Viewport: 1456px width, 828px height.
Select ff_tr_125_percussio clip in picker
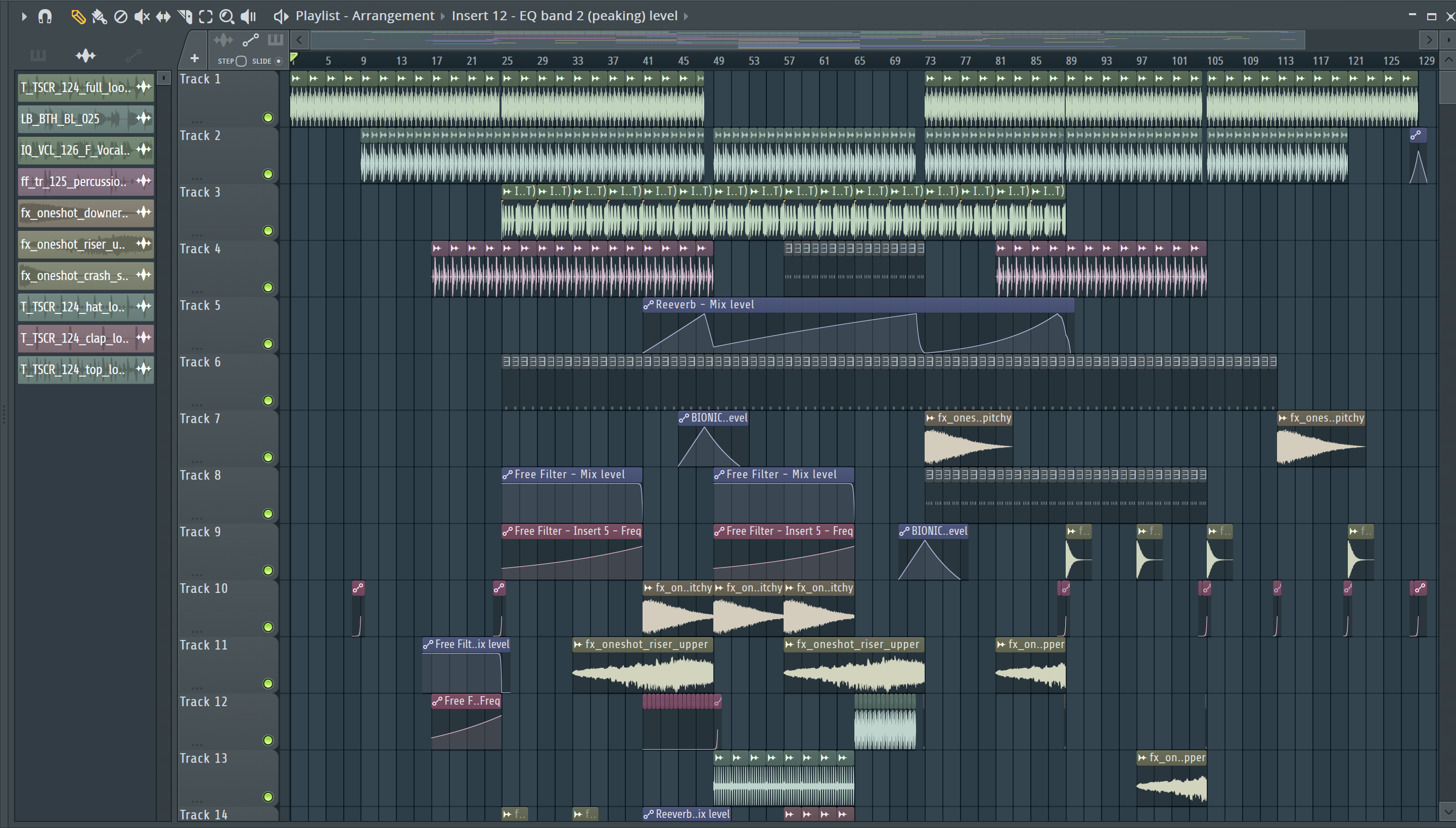click(86, 181)
